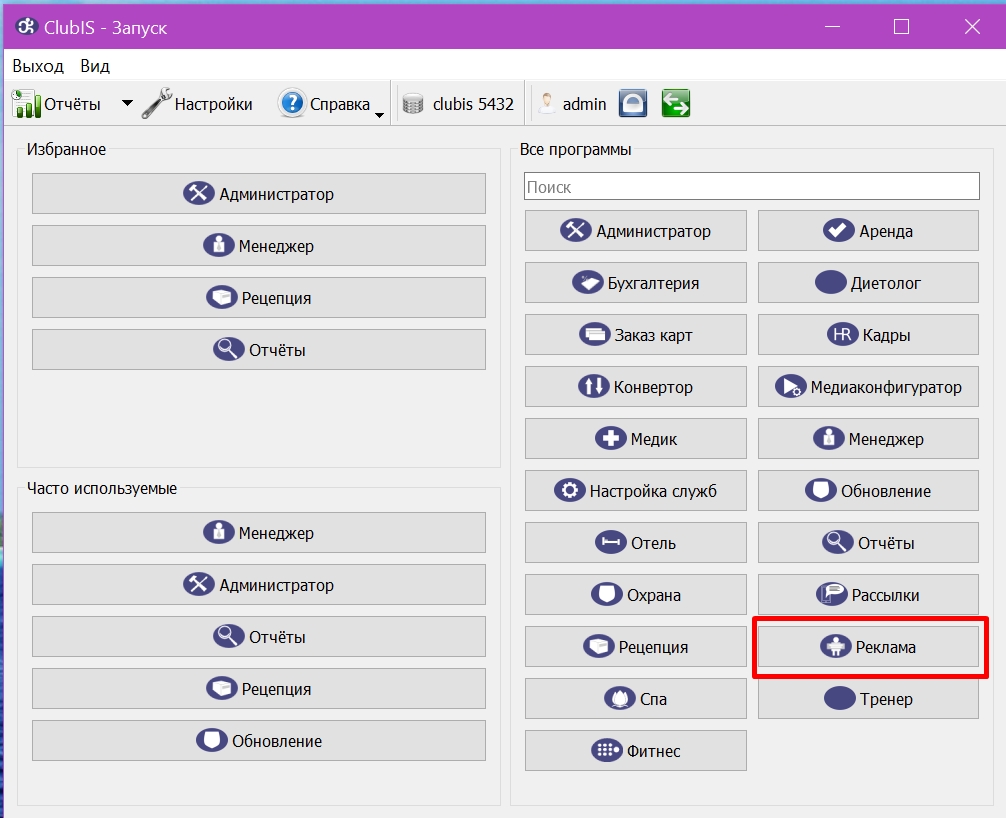Expand the small arrow beside Справка
This screenshot has width=1006, height=818.
(x=379, y=115)
